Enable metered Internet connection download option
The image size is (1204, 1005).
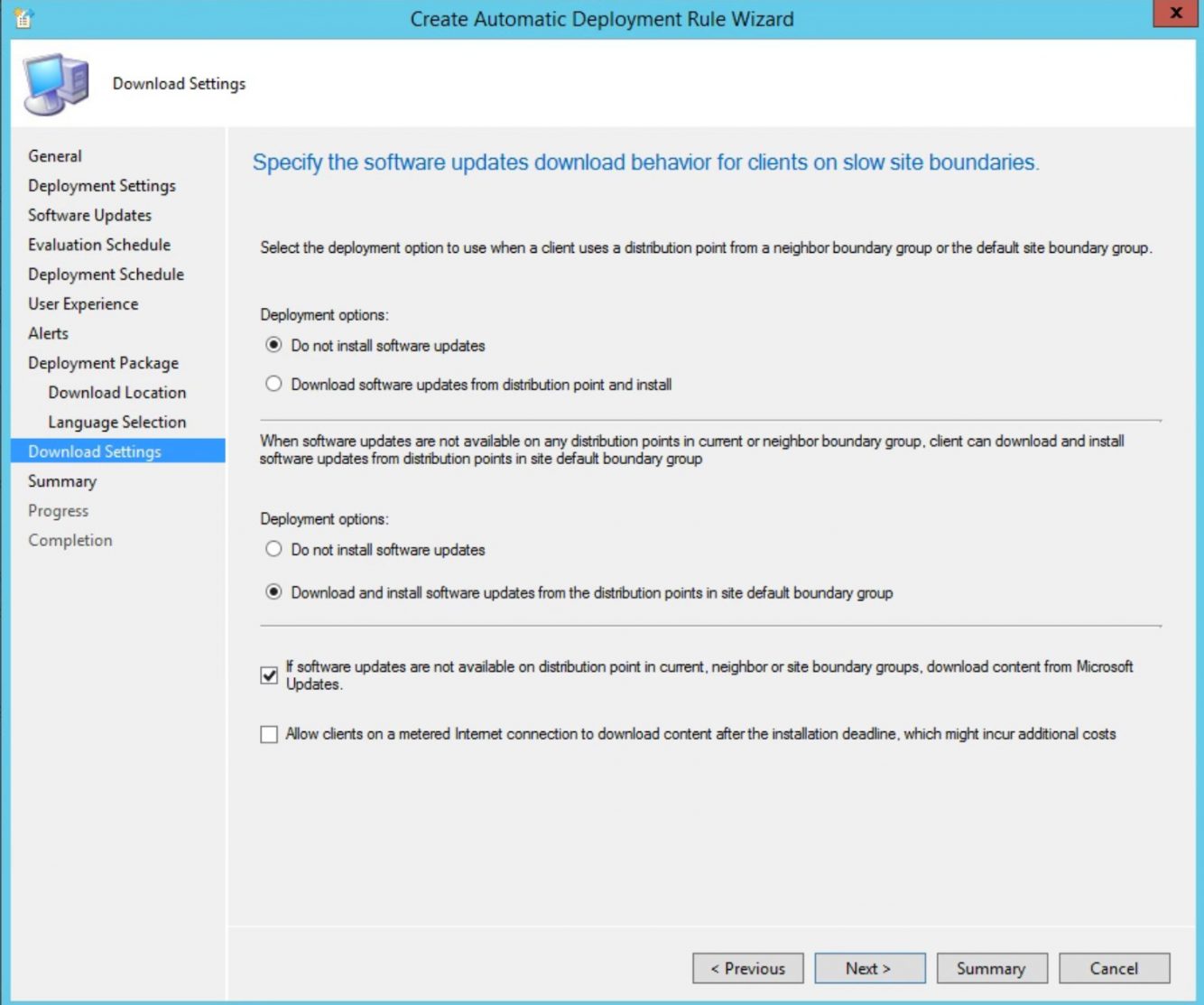268,734
